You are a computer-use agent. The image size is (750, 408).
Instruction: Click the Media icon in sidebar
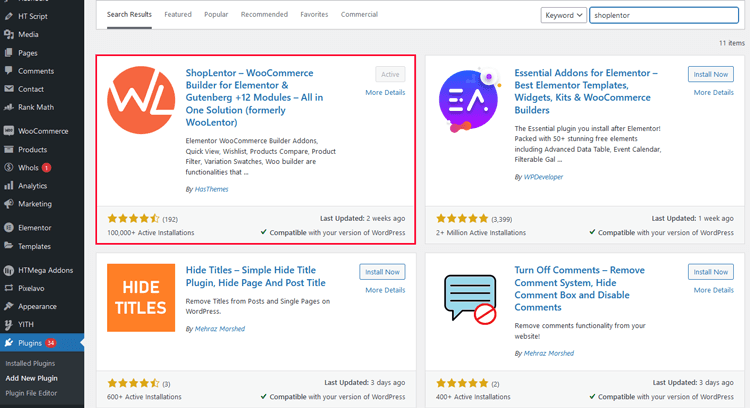click(x=9, y=34)
